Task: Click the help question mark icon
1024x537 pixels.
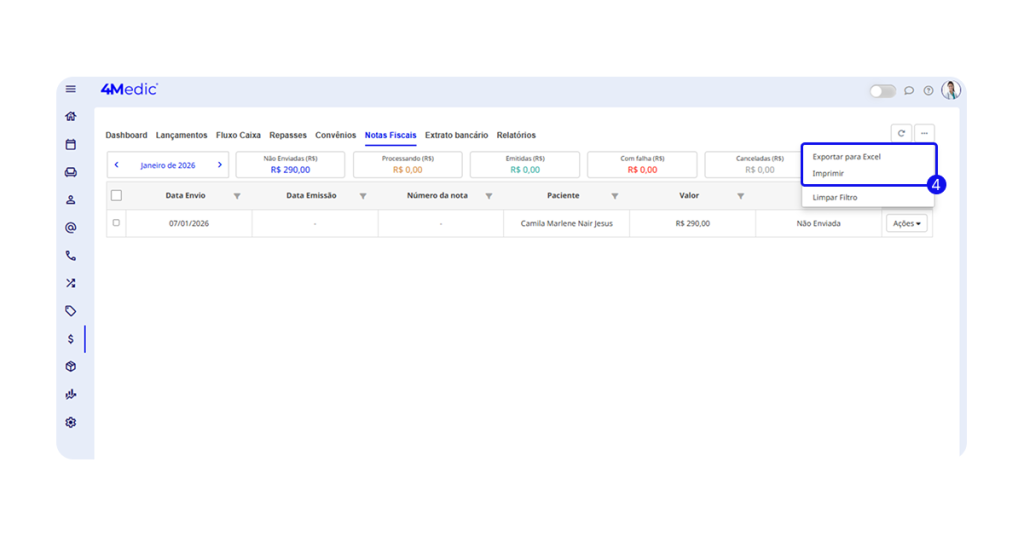Action: pyautogui.click(x=928, y=91)
